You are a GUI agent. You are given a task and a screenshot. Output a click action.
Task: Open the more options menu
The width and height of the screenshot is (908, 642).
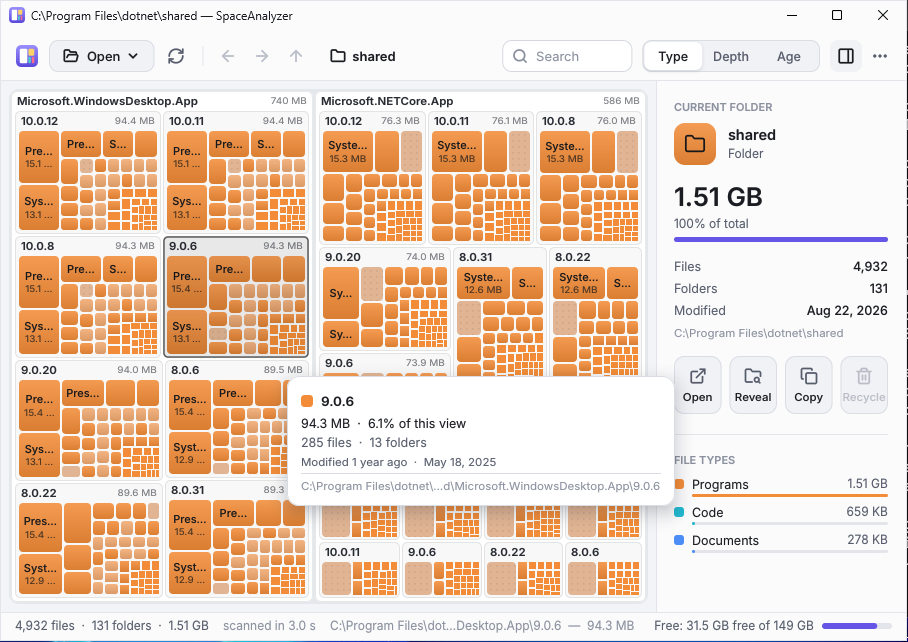(880, 56)
